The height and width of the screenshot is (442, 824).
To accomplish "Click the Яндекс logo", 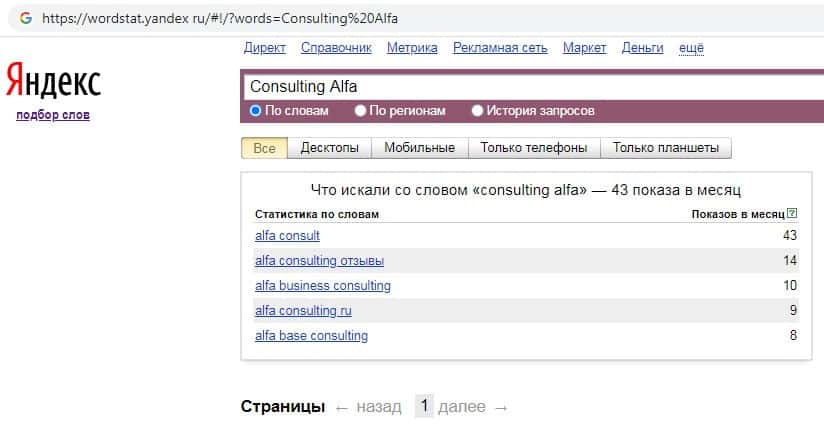I will pyautogui.click(x=53, y=80).
